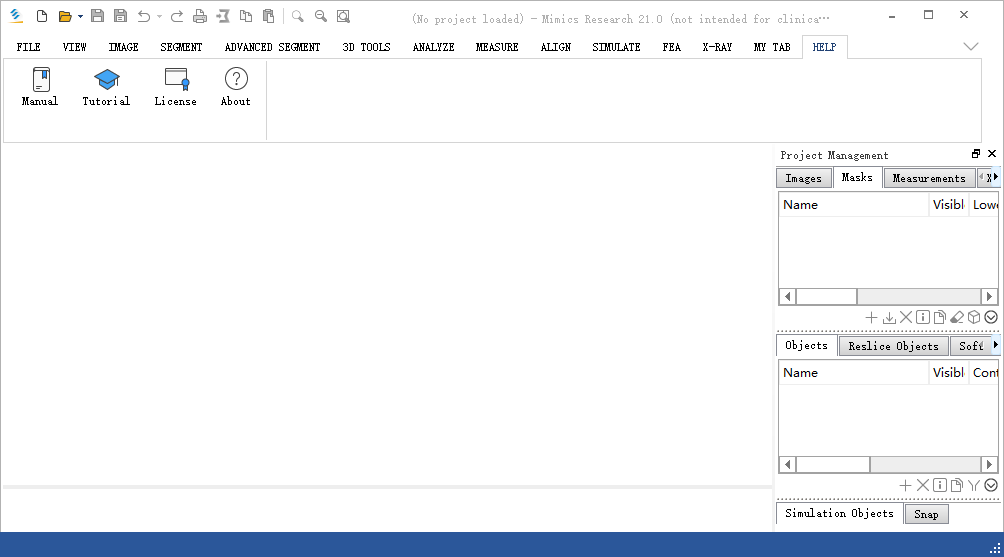Click the Contour column header in Objects list
This screenshot has width=1004, height=557.
click(985, 373)
